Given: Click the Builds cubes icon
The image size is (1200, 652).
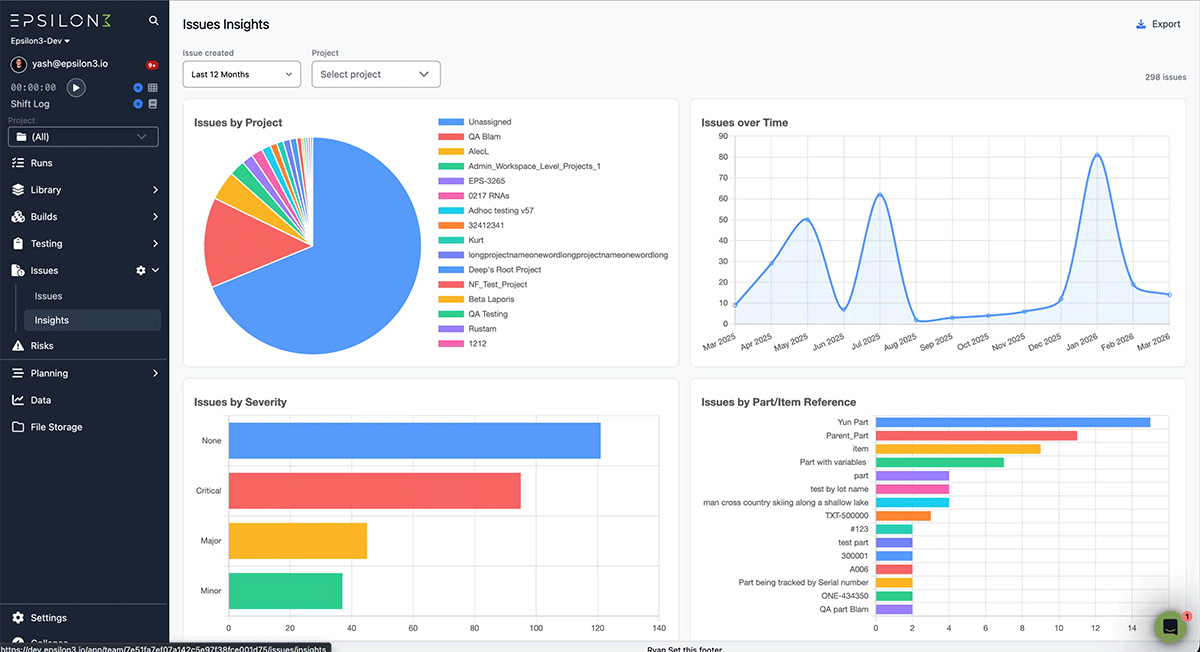Looking at the screenshot, I should point(18,217).
